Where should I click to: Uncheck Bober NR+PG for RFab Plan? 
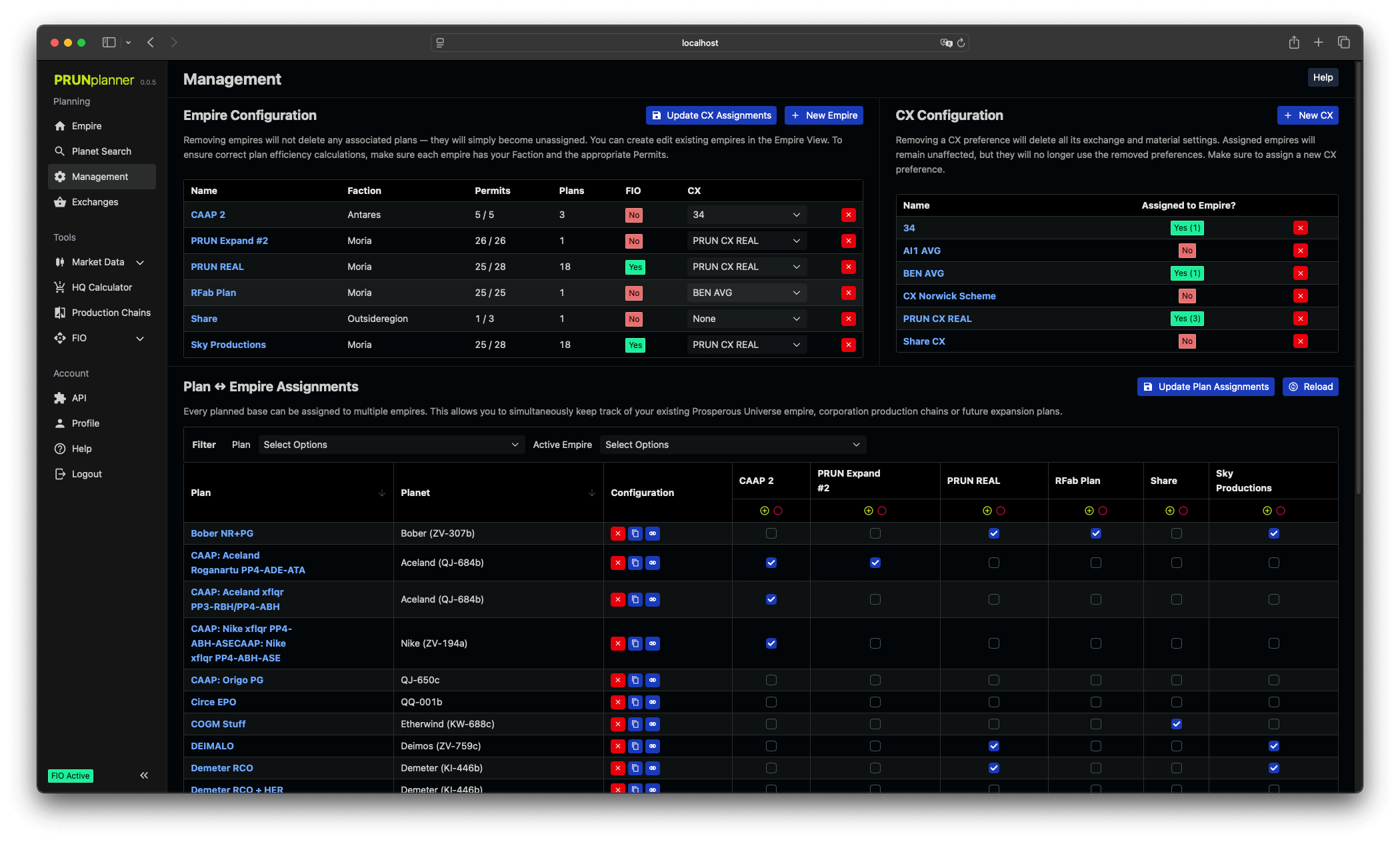click(x=1095, y=533)
